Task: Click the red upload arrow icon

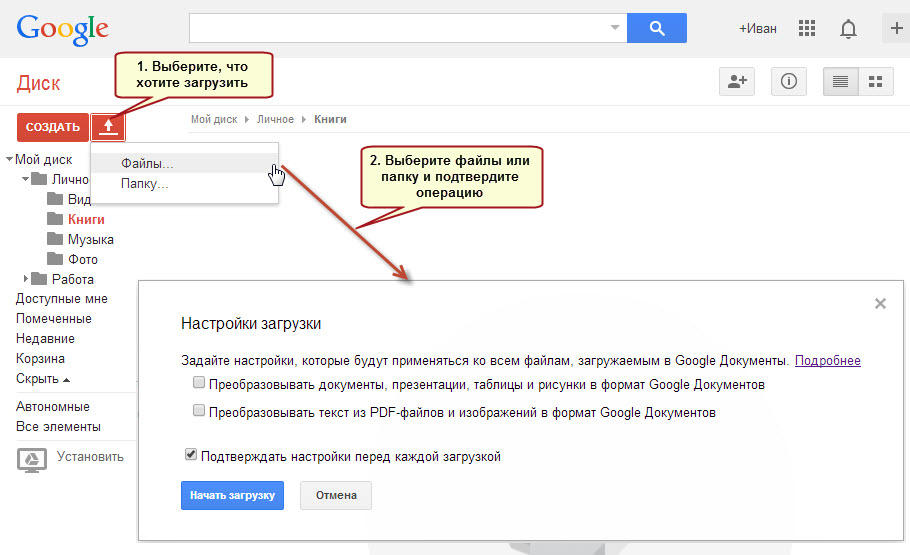Action: [108, 127]
